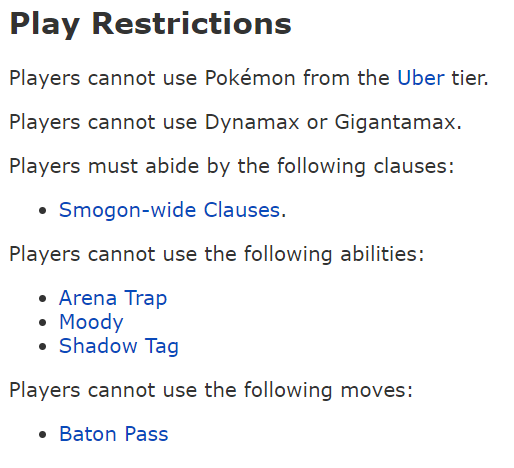Click the word Gigantamax in the text
Viewport: 514px width, 468px height.
pyautogui.click(x=395, y=123)
